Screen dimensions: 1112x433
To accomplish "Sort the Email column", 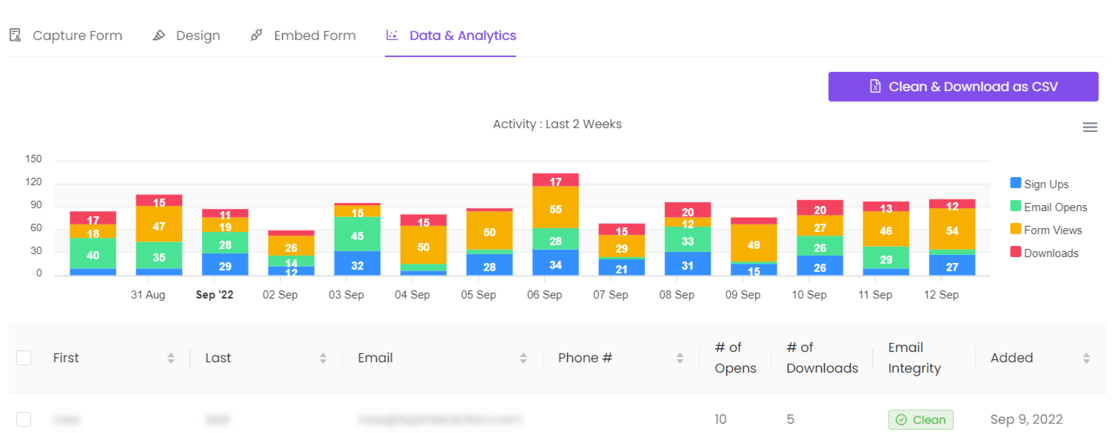I will pos(523,358).
